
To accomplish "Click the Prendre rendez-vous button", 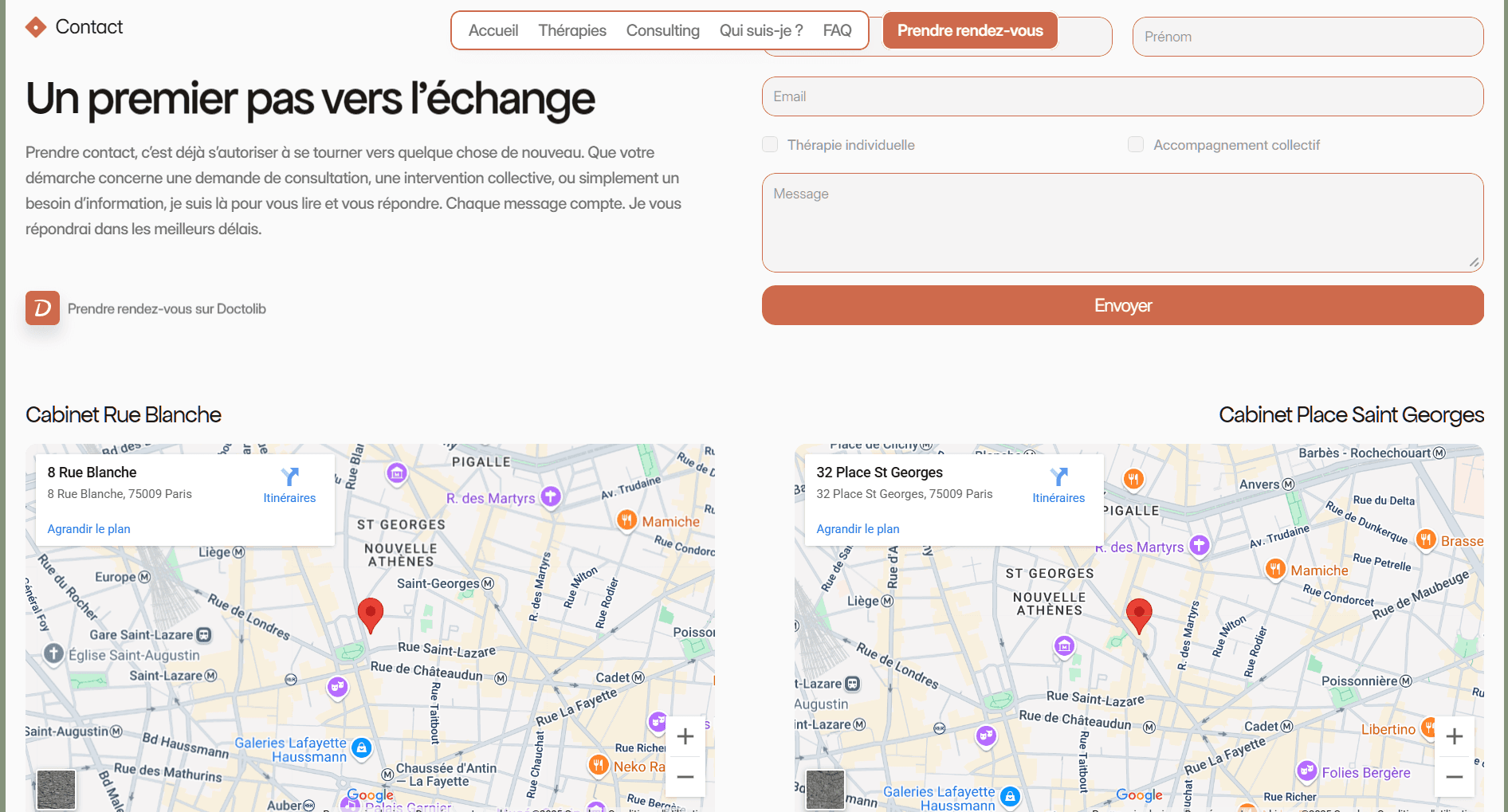I will pyautogui.click(x=970, y=30).
